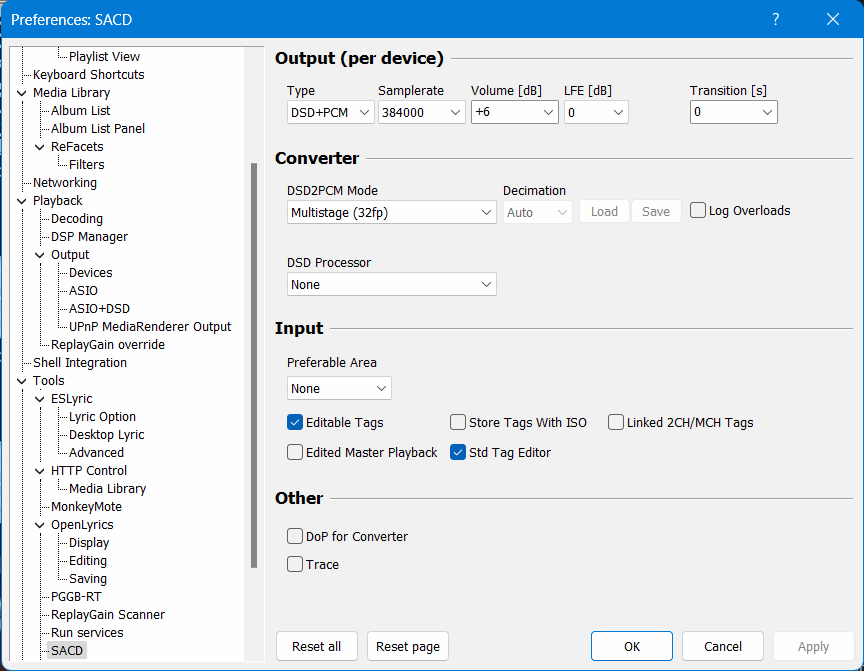Viewport: 864px width, 671px height.
Task: Select Run services tree item
Action: [x=87, y=632]
